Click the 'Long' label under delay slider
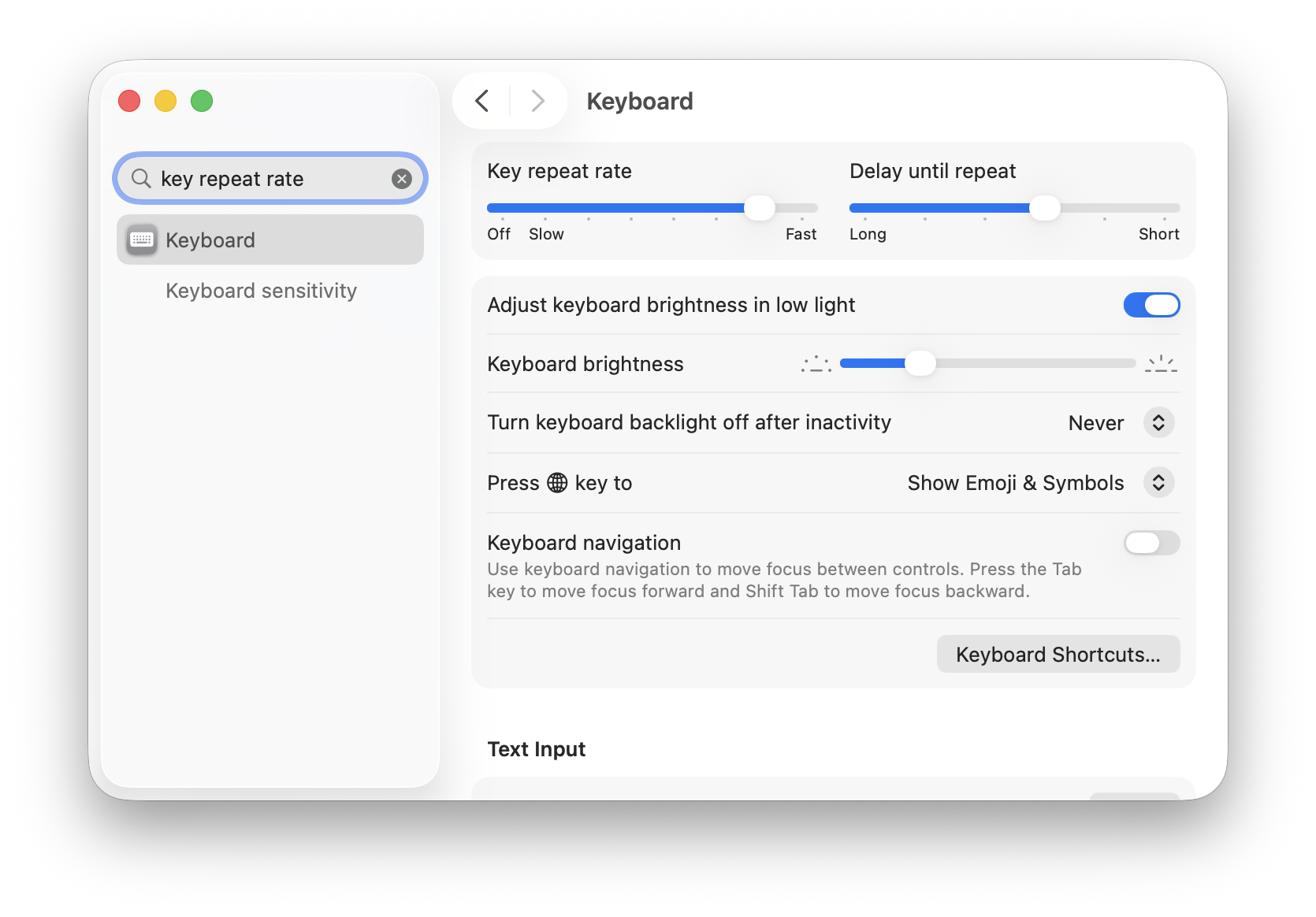1316x917 pixels. pyautogui.click(x=868, y=234)
